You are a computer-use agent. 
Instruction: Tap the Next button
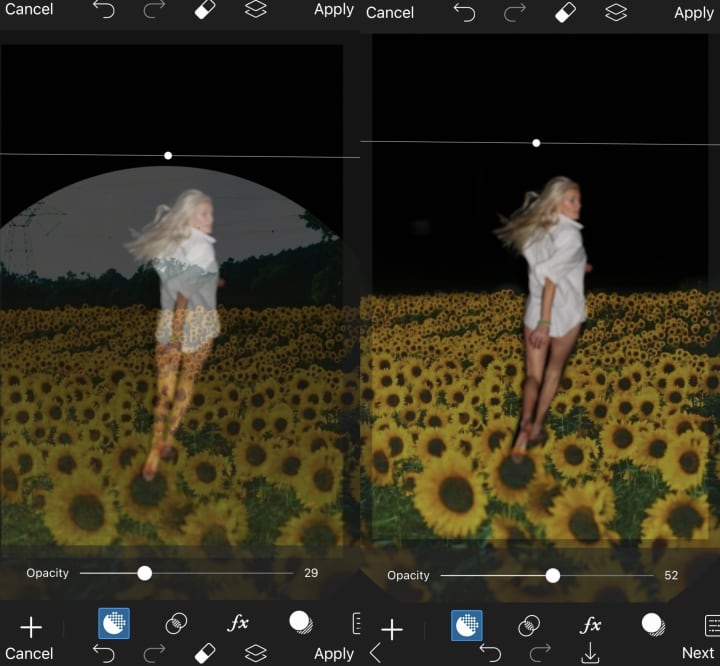[698, 653]
